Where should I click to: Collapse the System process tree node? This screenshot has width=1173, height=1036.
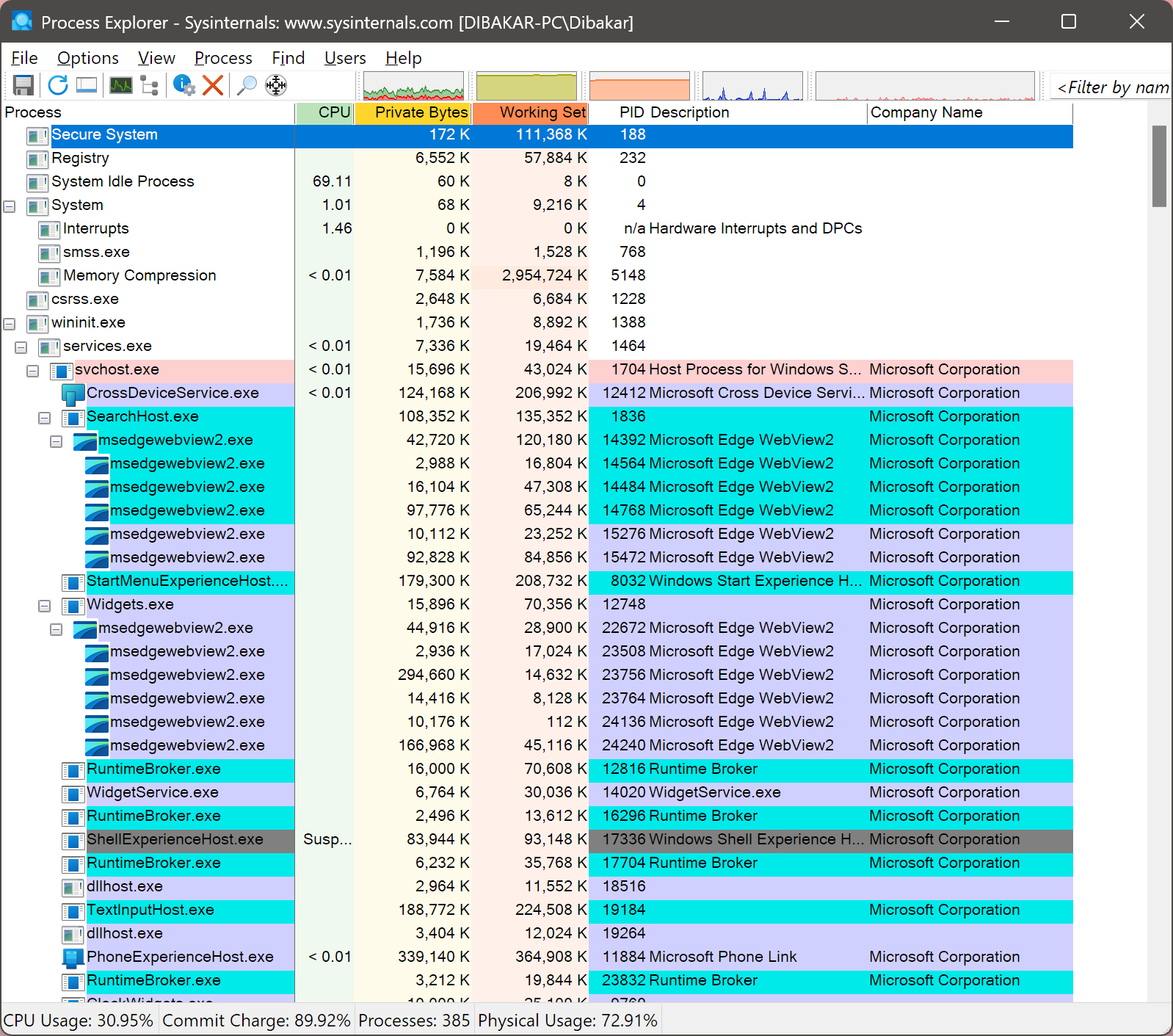[x=10, y=206]
